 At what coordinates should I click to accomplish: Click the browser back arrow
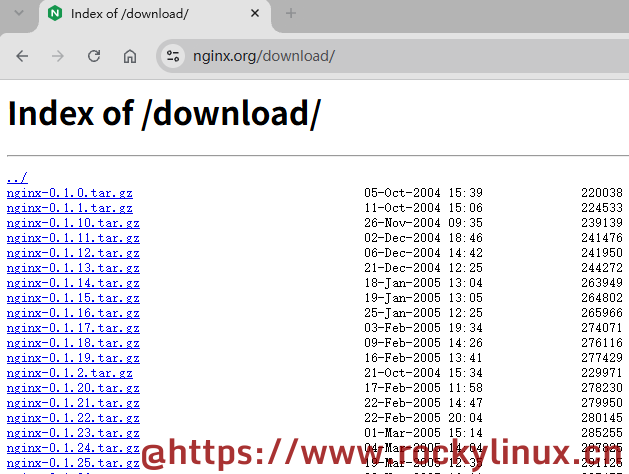pos(22,56)
